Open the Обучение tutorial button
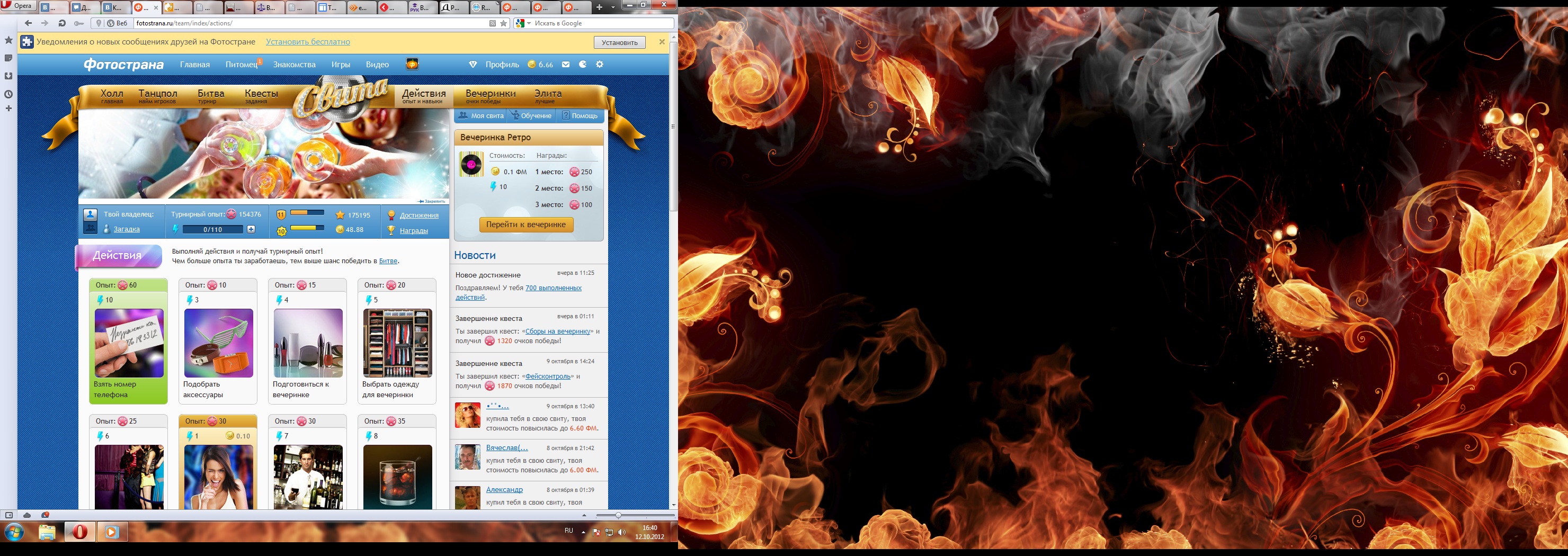 coord(531,115)
